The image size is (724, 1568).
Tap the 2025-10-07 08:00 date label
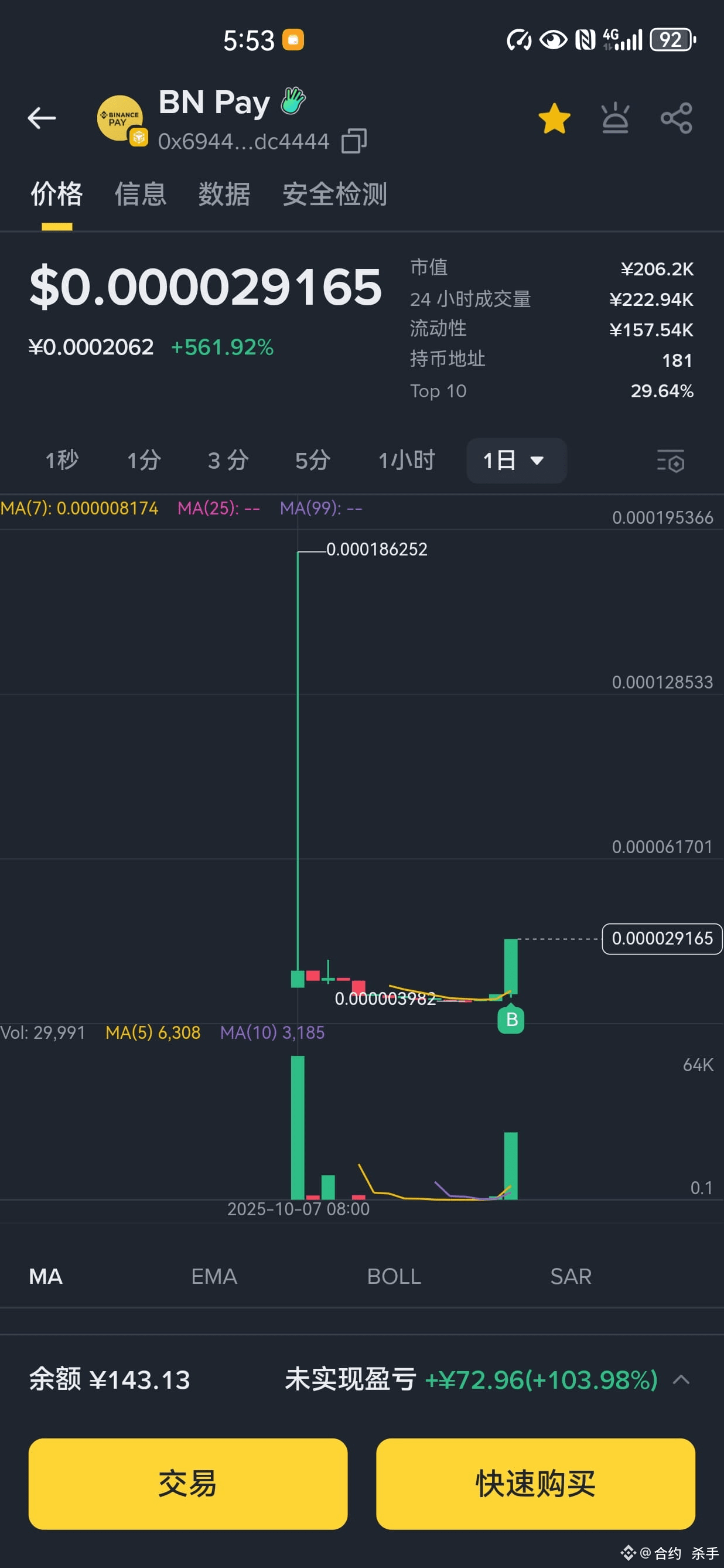(298, 1209)
